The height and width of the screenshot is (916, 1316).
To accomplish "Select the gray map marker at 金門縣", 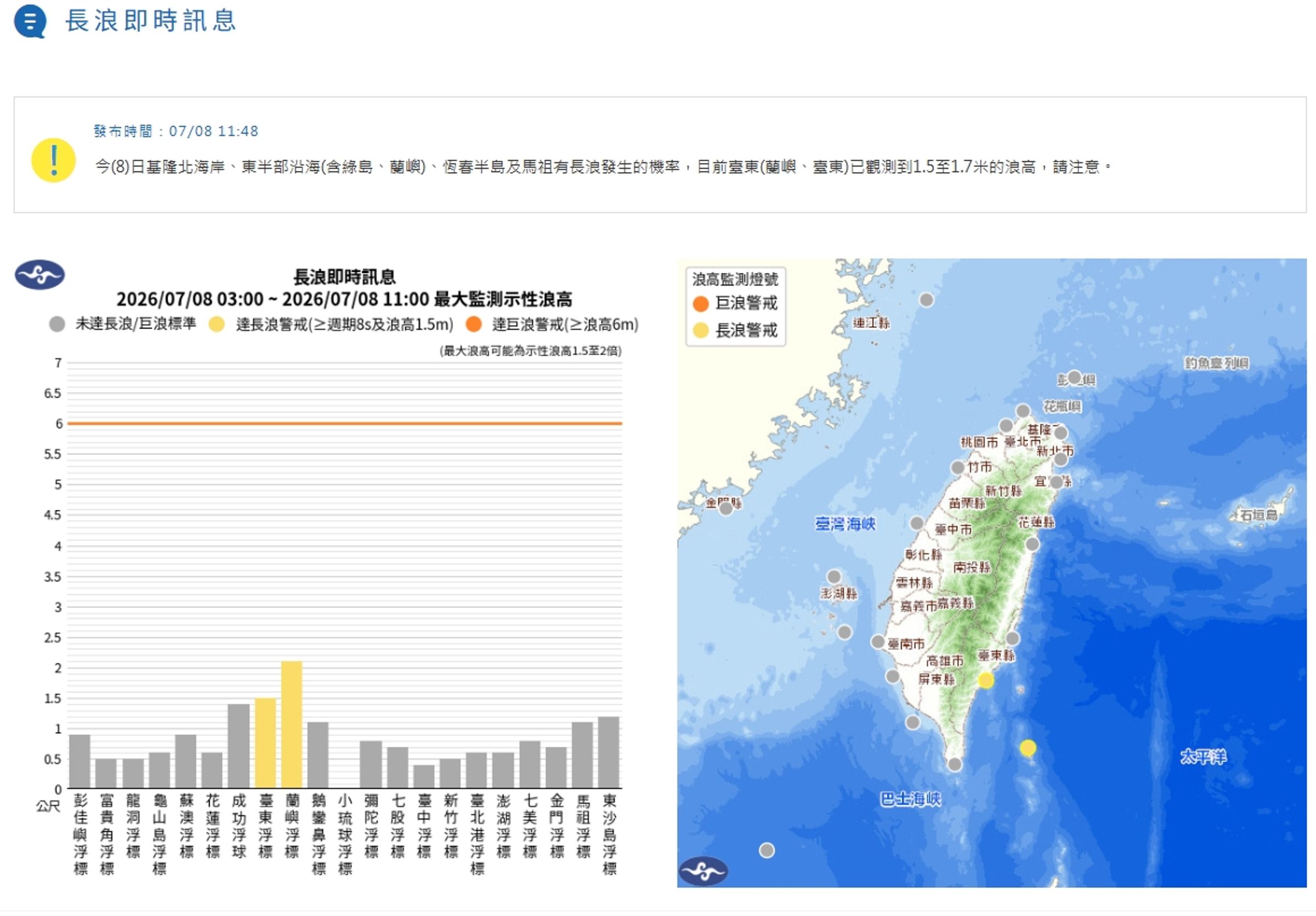I will 725,508.
